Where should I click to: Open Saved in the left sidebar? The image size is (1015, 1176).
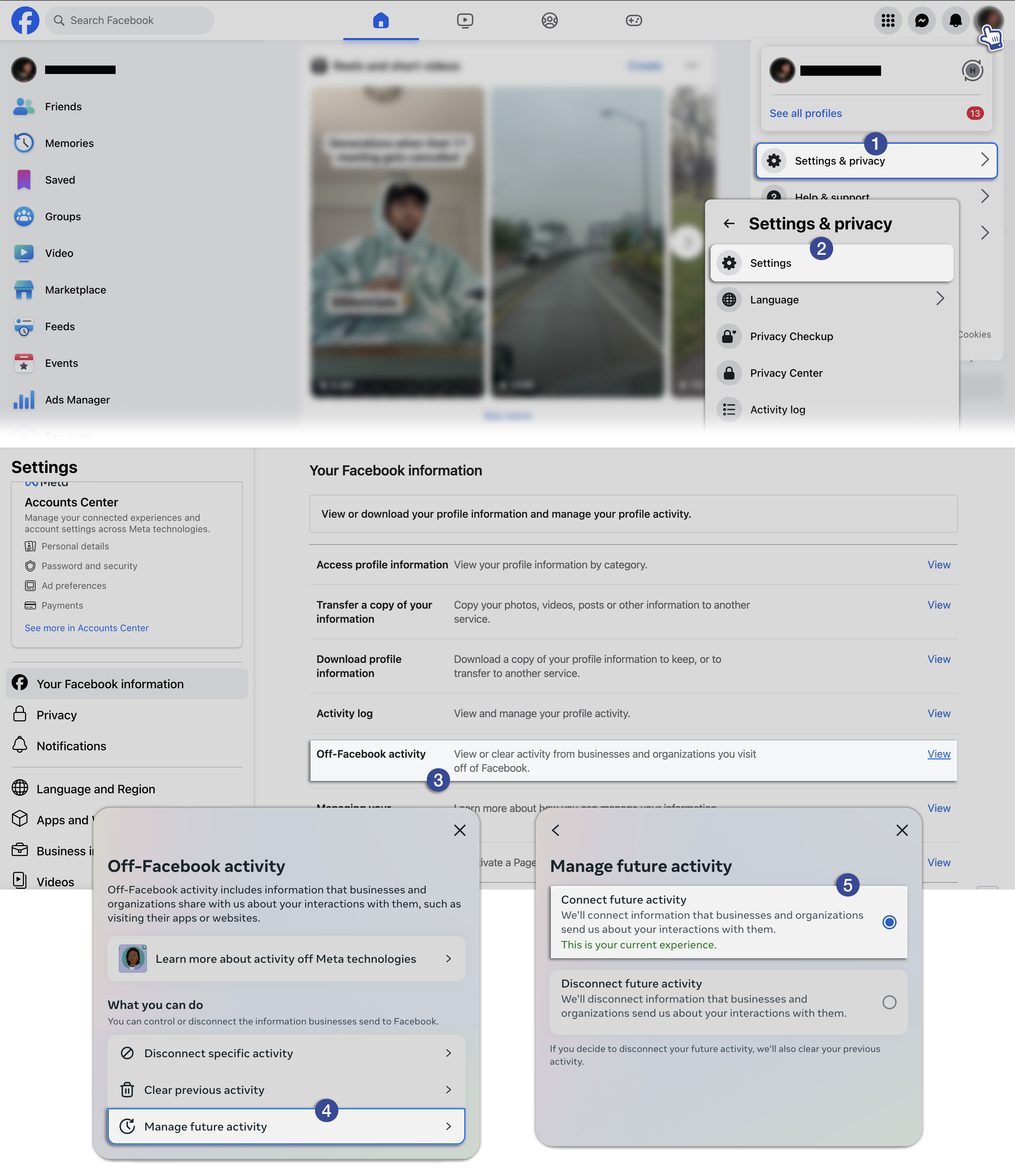click(60, 180)
